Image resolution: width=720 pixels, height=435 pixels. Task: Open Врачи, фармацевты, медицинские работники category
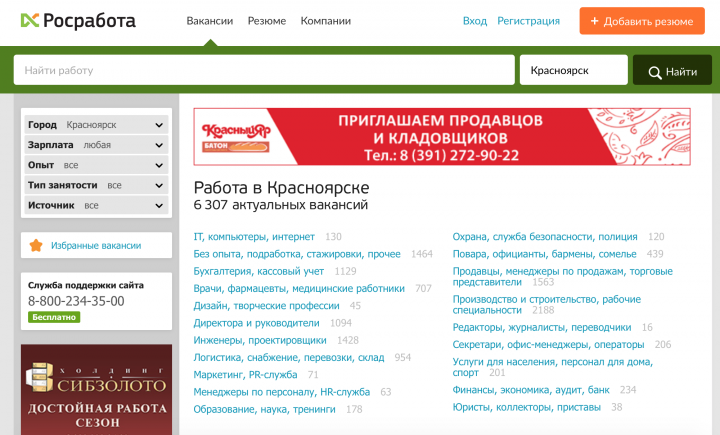point(299,288)
